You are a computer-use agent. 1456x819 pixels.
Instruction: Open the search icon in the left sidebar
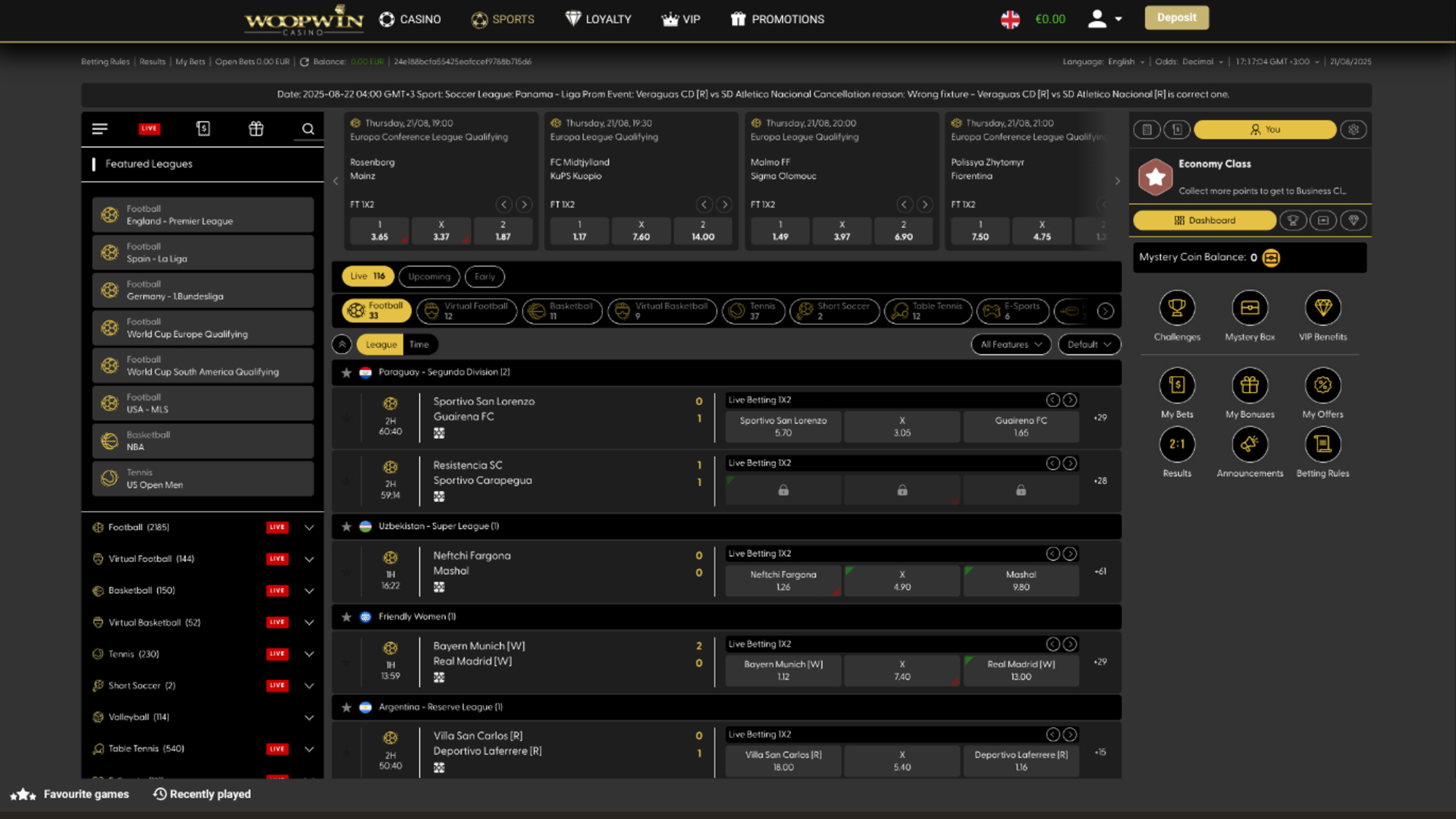click(308, 128)
